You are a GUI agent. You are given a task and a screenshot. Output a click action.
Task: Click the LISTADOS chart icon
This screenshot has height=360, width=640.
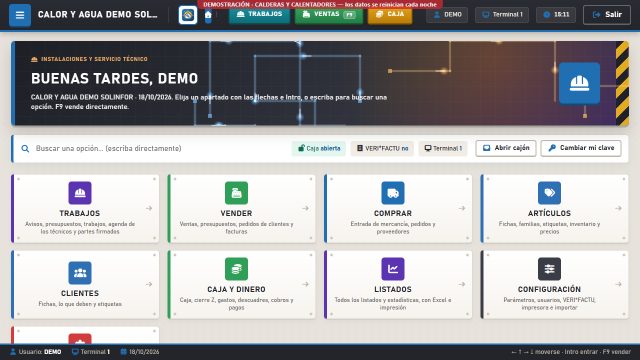pyautogui.click(x=393, y=269)
